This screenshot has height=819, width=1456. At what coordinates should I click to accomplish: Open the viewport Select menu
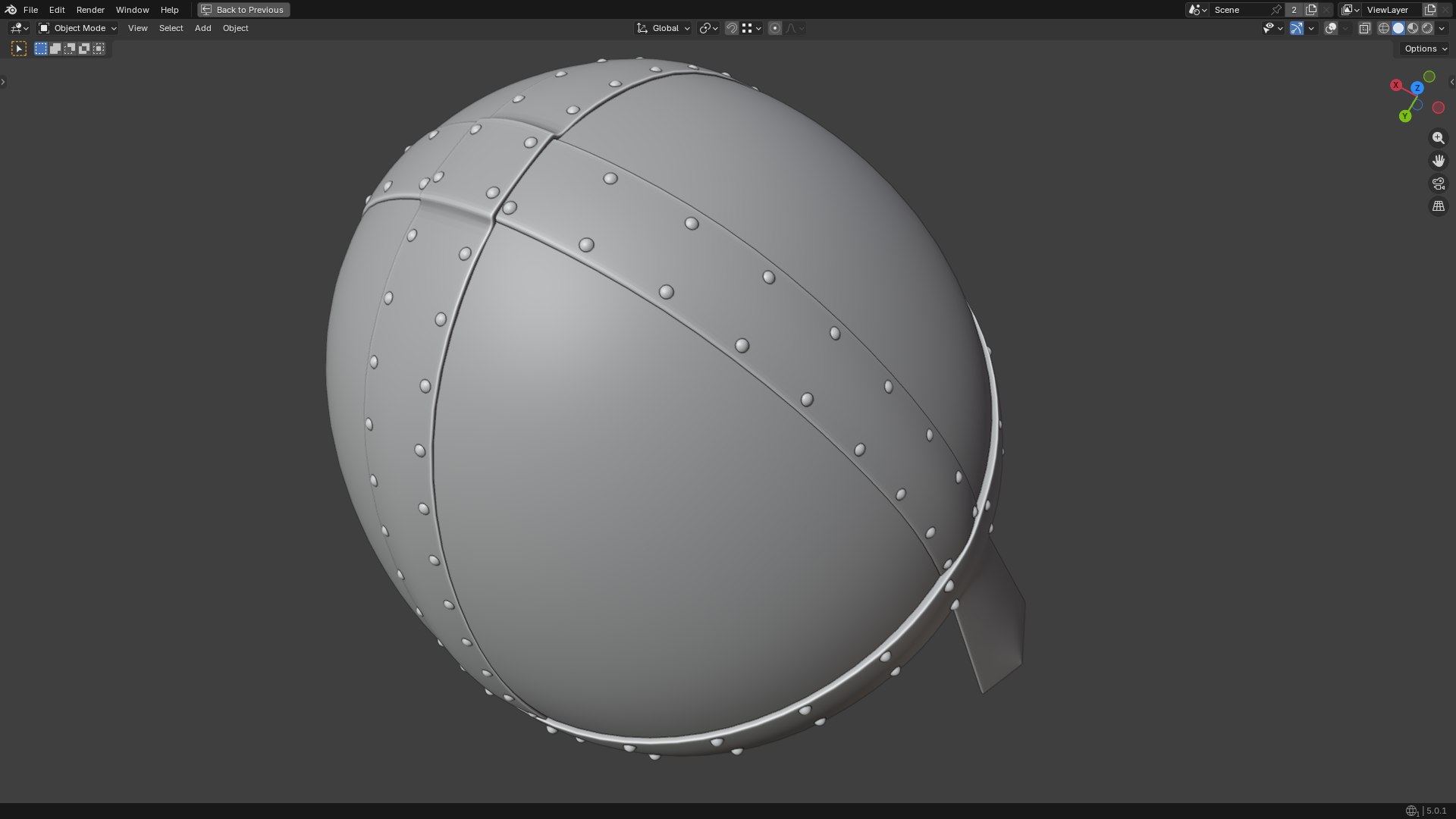tap(171, 28)
